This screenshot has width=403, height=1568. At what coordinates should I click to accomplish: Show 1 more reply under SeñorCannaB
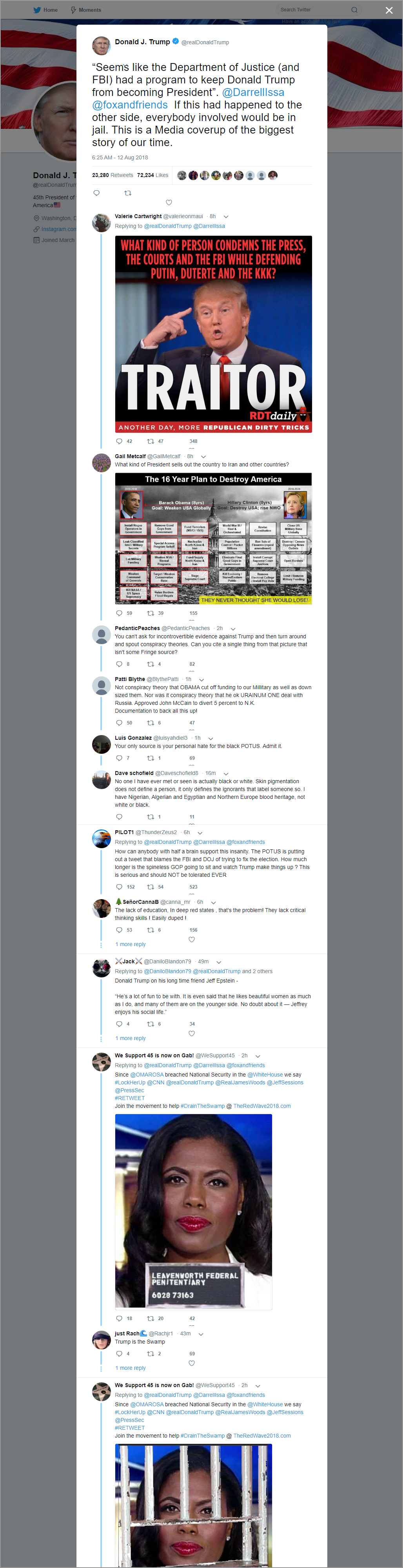click(x=131, y=944)
